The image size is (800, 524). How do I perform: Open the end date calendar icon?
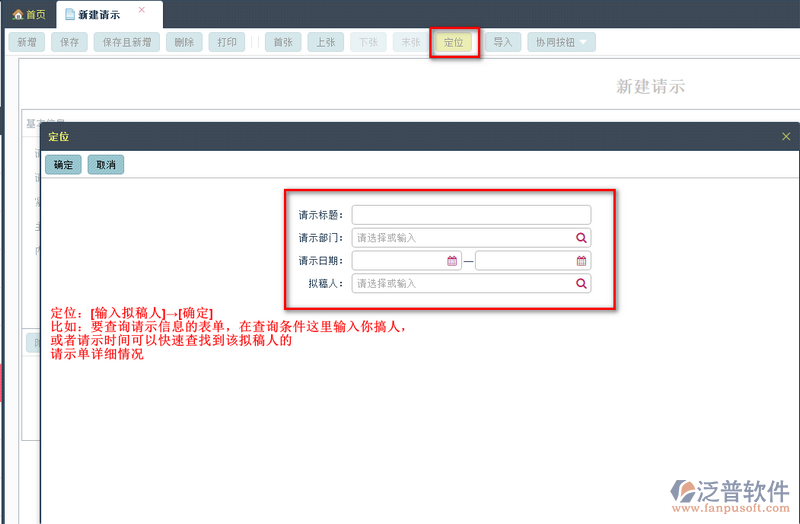coord(581,261)
